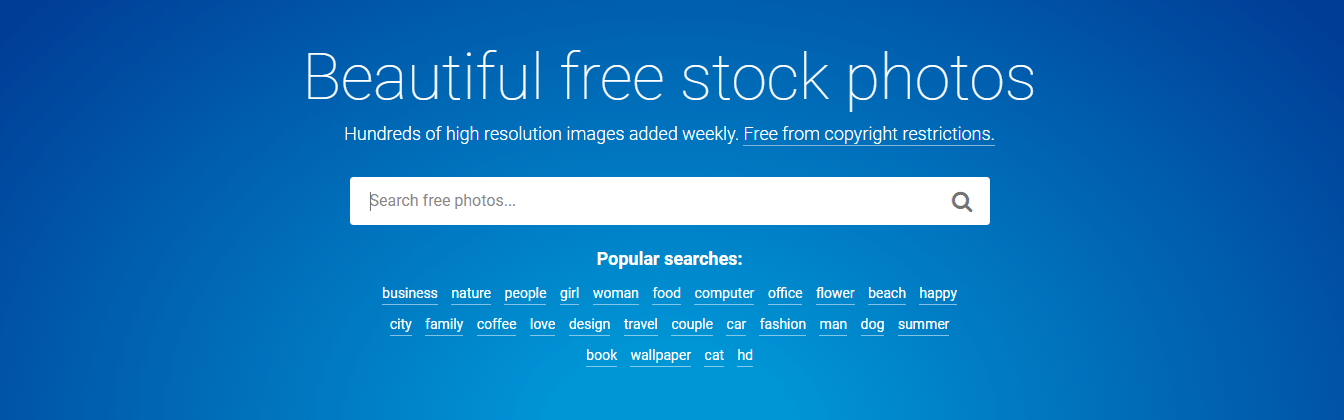Image resolution: width=1344 pixels, height=420 pixels.
Task: Choose the people search tag
Action: coord(525,293)
